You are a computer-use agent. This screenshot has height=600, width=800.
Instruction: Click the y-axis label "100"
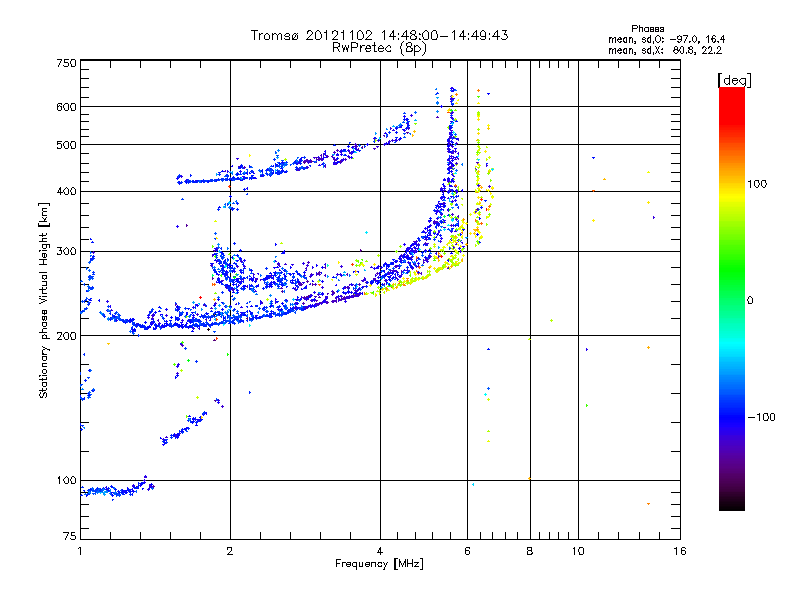coord(66,480)
